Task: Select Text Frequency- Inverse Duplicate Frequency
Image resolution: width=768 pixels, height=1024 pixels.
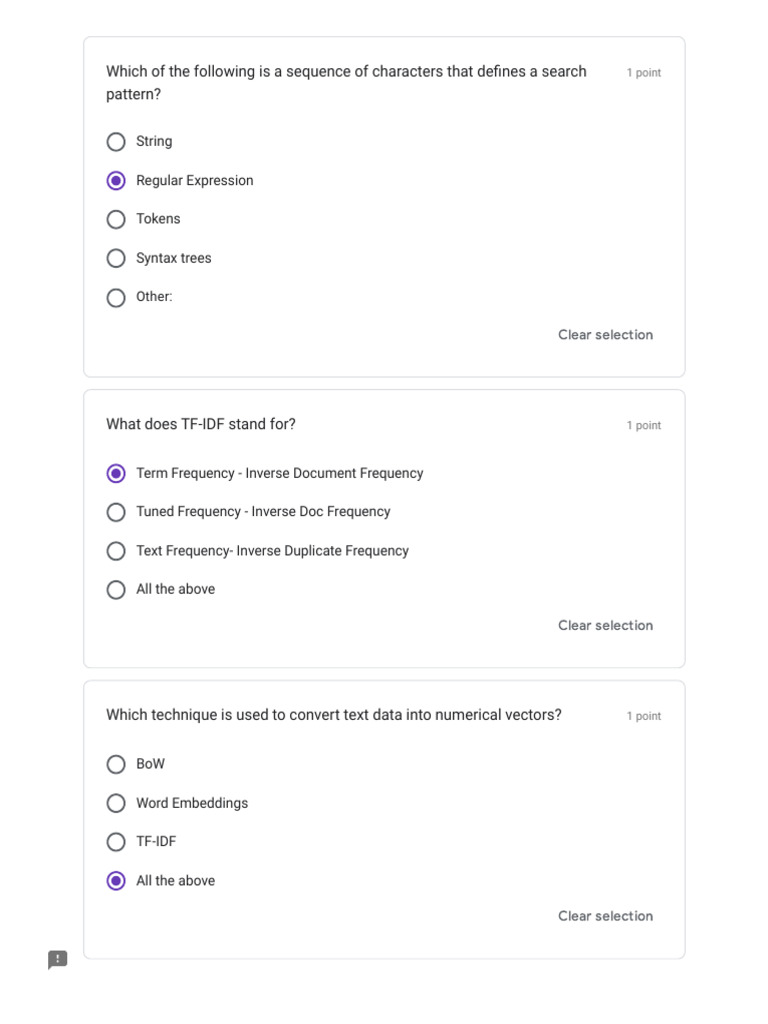Action: click(x=116, y=551)
